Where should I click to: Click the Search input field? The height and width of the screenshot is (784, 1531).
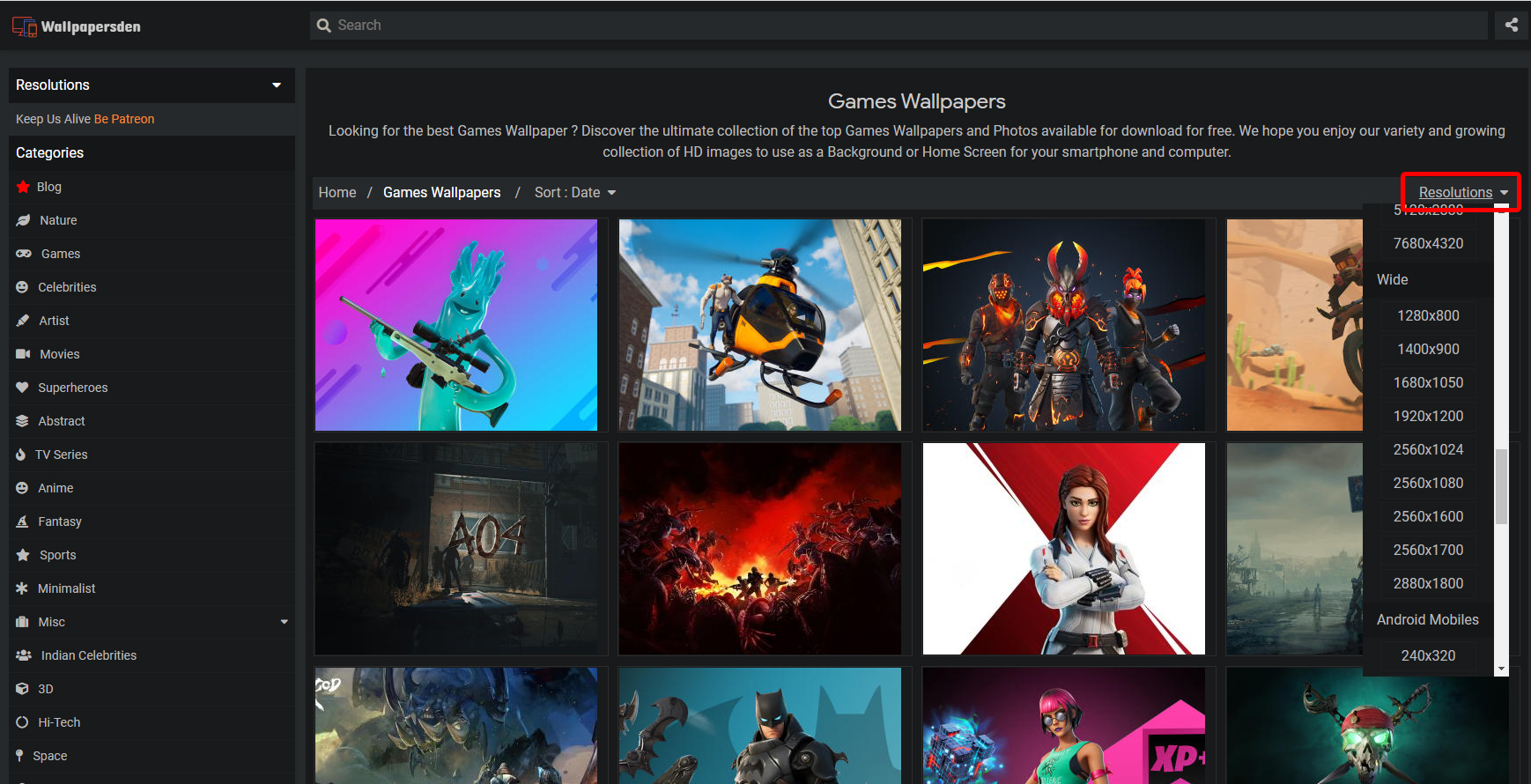point(899,26)
